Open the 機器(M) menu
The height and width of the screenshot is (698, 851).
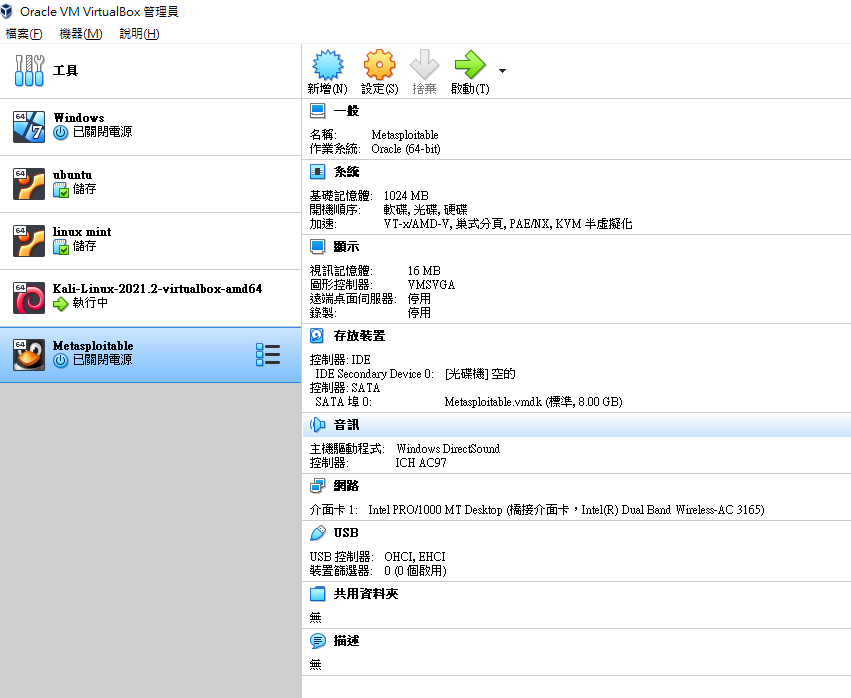[80, 34]
